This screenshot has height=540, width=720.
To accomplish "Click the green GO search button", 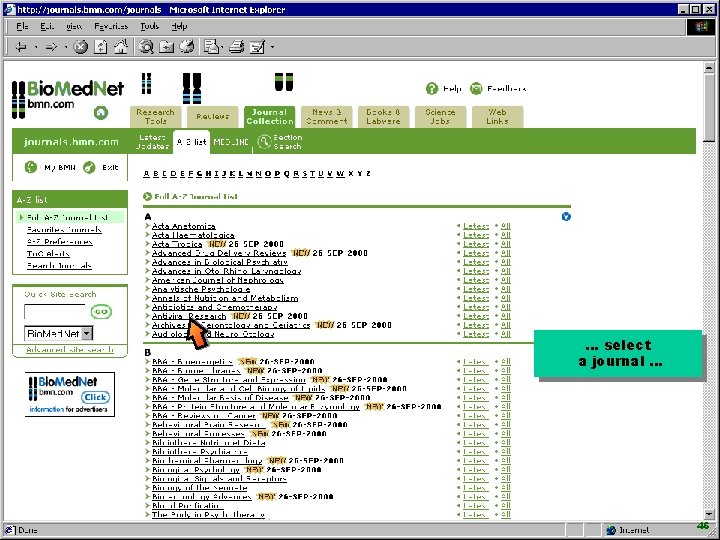I will [x=101, y=312].
